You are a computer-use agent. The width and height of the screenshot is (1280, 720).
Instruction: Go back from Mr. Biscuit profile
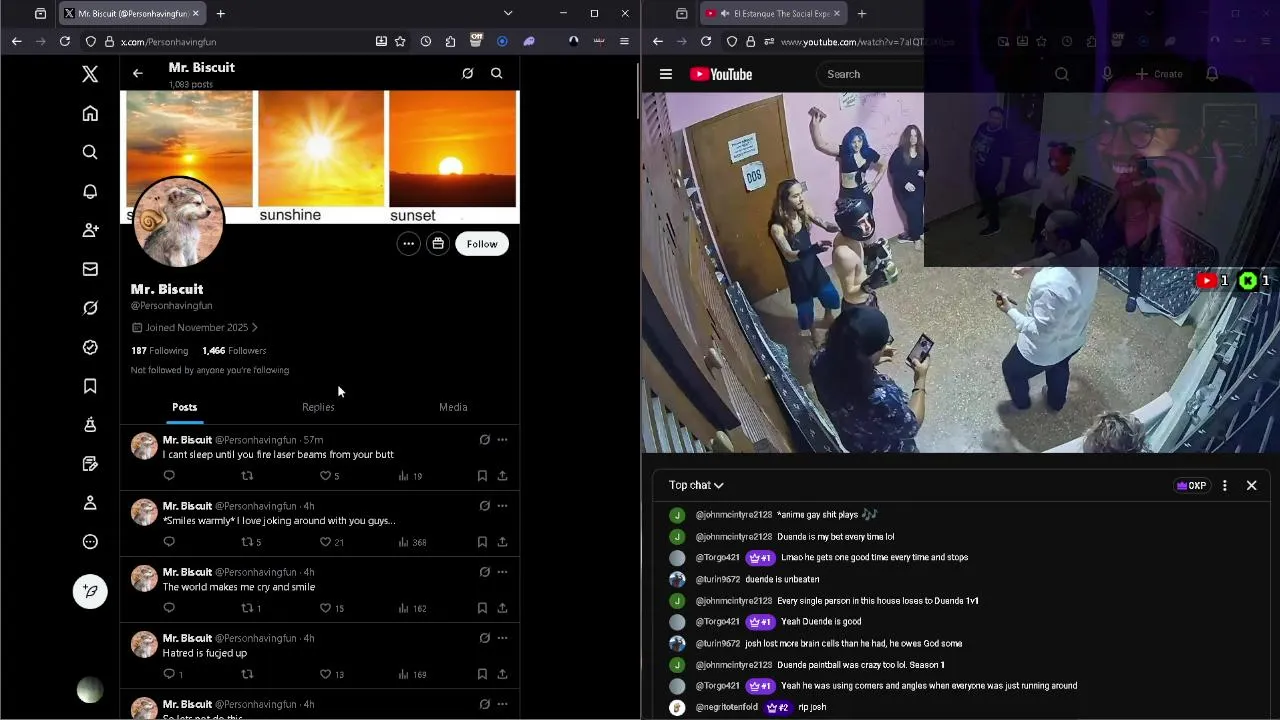[138, 73]
